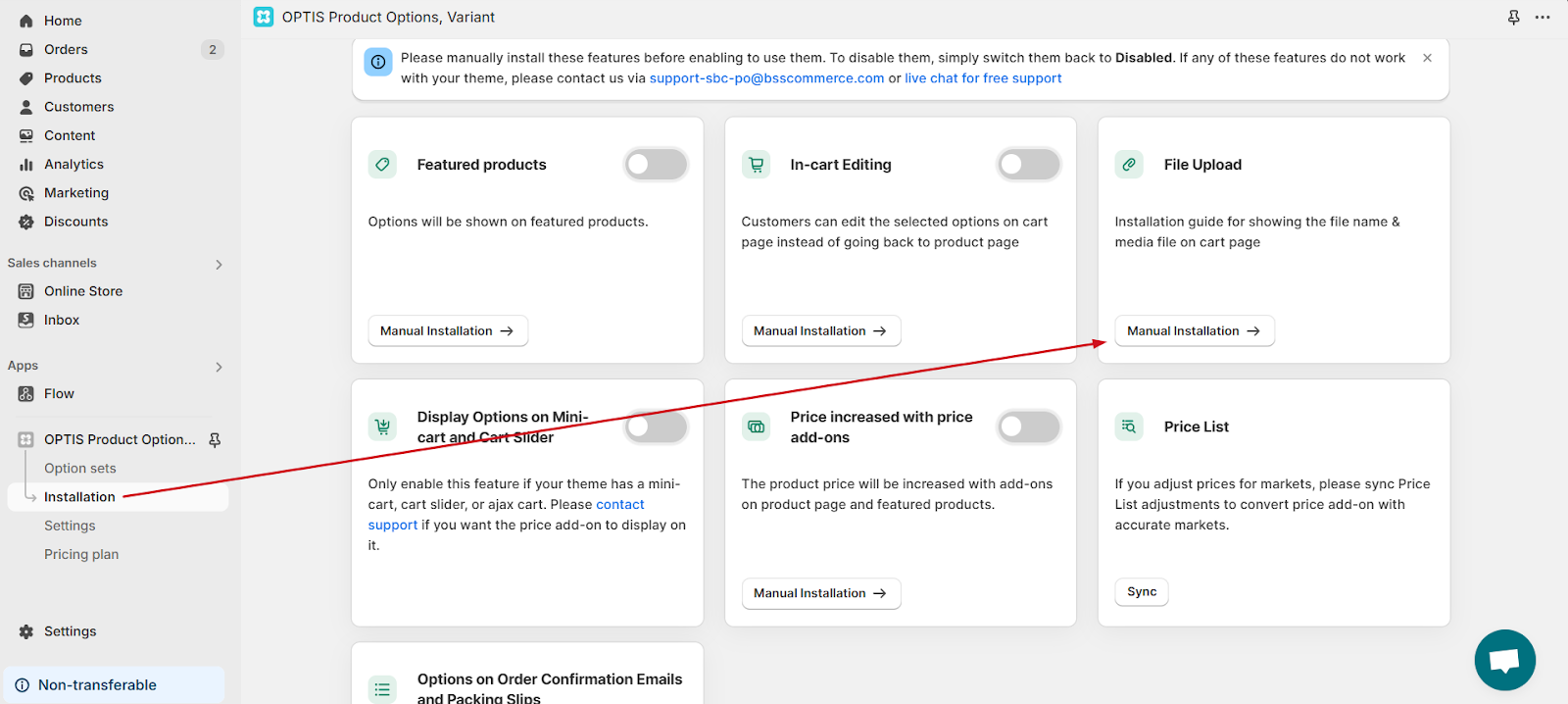Viewport: 1568px width, 704px height.
Task: Click the orders count badge showing 2
Action: coord(213,49)
